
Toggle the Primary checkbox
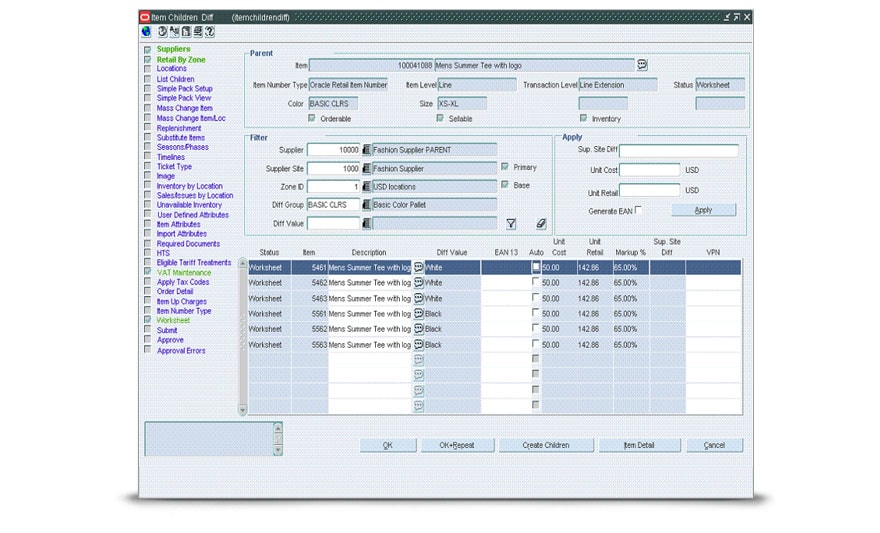(505, 167)
